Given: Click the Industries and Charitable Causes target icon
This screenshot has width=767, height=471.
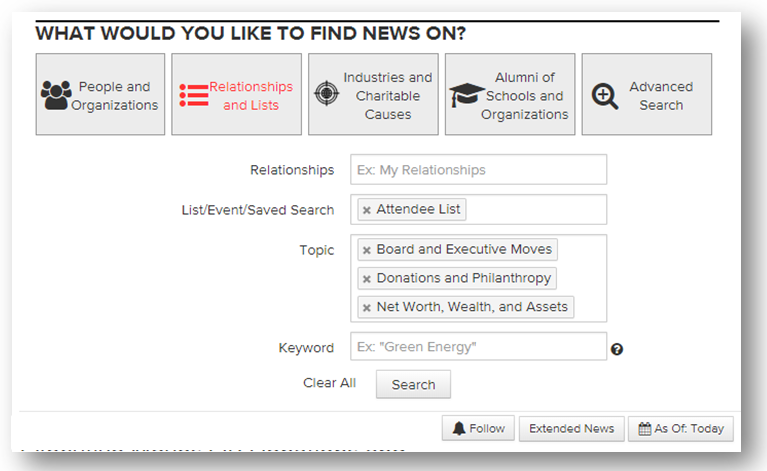Looking at the screenshot, I should (326, 94).
